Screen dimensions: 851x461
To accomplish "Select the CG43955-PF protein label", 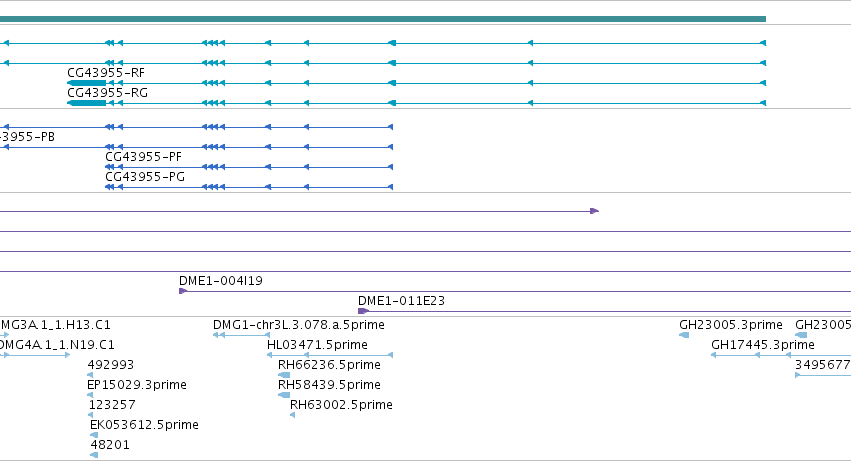I will coord(143,157).
